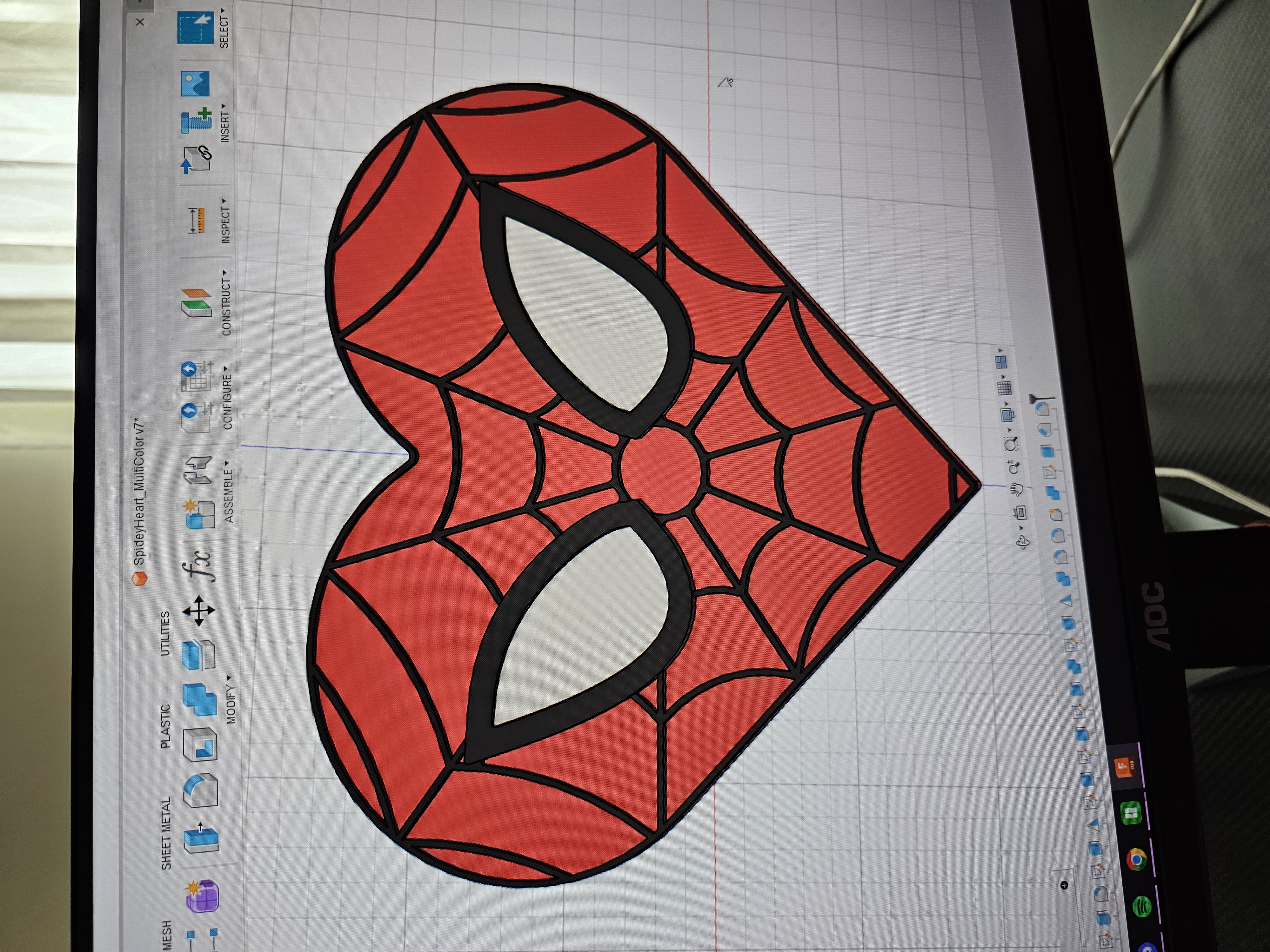The width and height of the screenshot is (1270, 952).
Task: Choose the Offset Plane construct icon
Action: 196,302
